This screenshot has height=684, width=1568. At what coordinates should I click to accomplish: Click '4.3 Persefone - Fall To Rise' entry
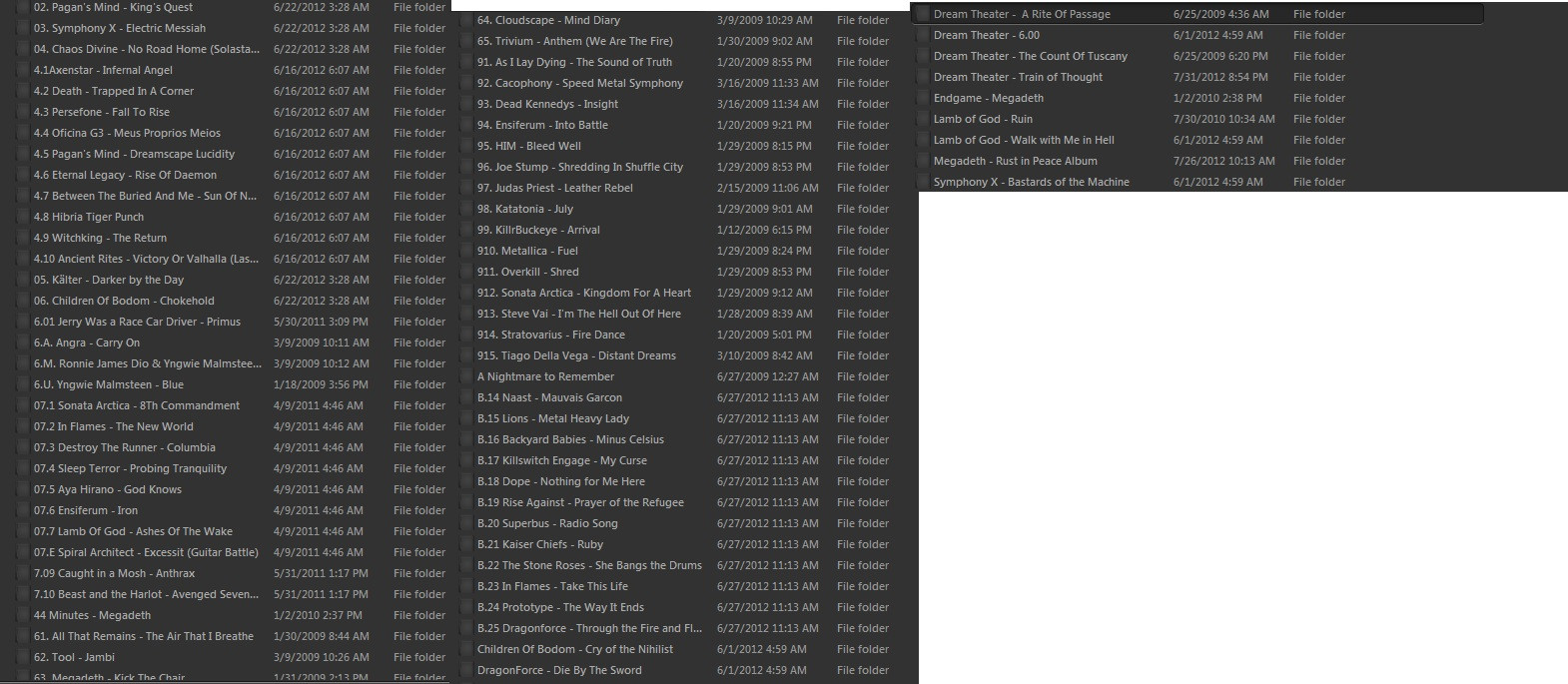(x=102, y=112)
